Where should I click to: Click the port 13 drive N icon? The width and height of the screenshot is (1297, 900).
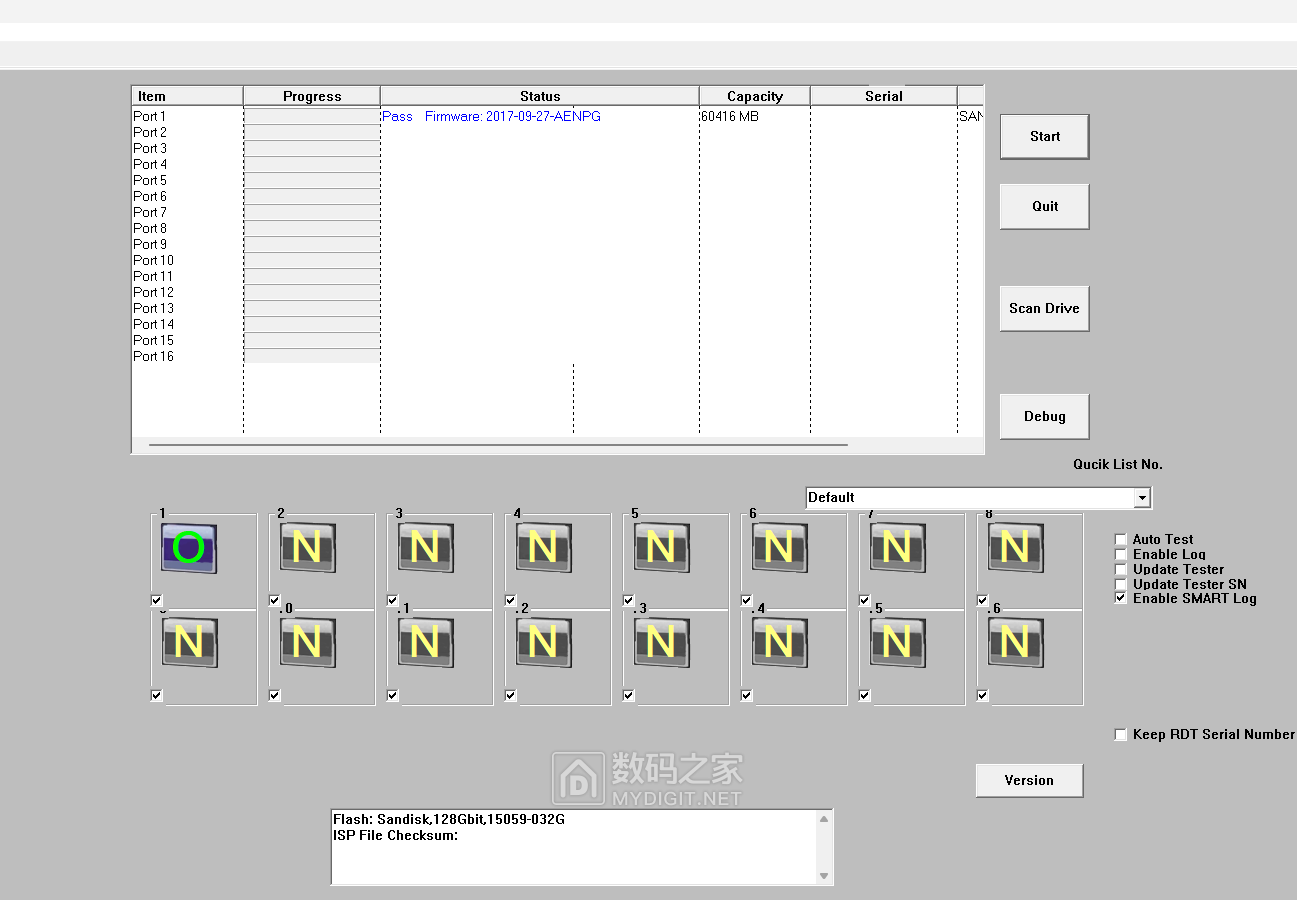[x=661, y=642]
